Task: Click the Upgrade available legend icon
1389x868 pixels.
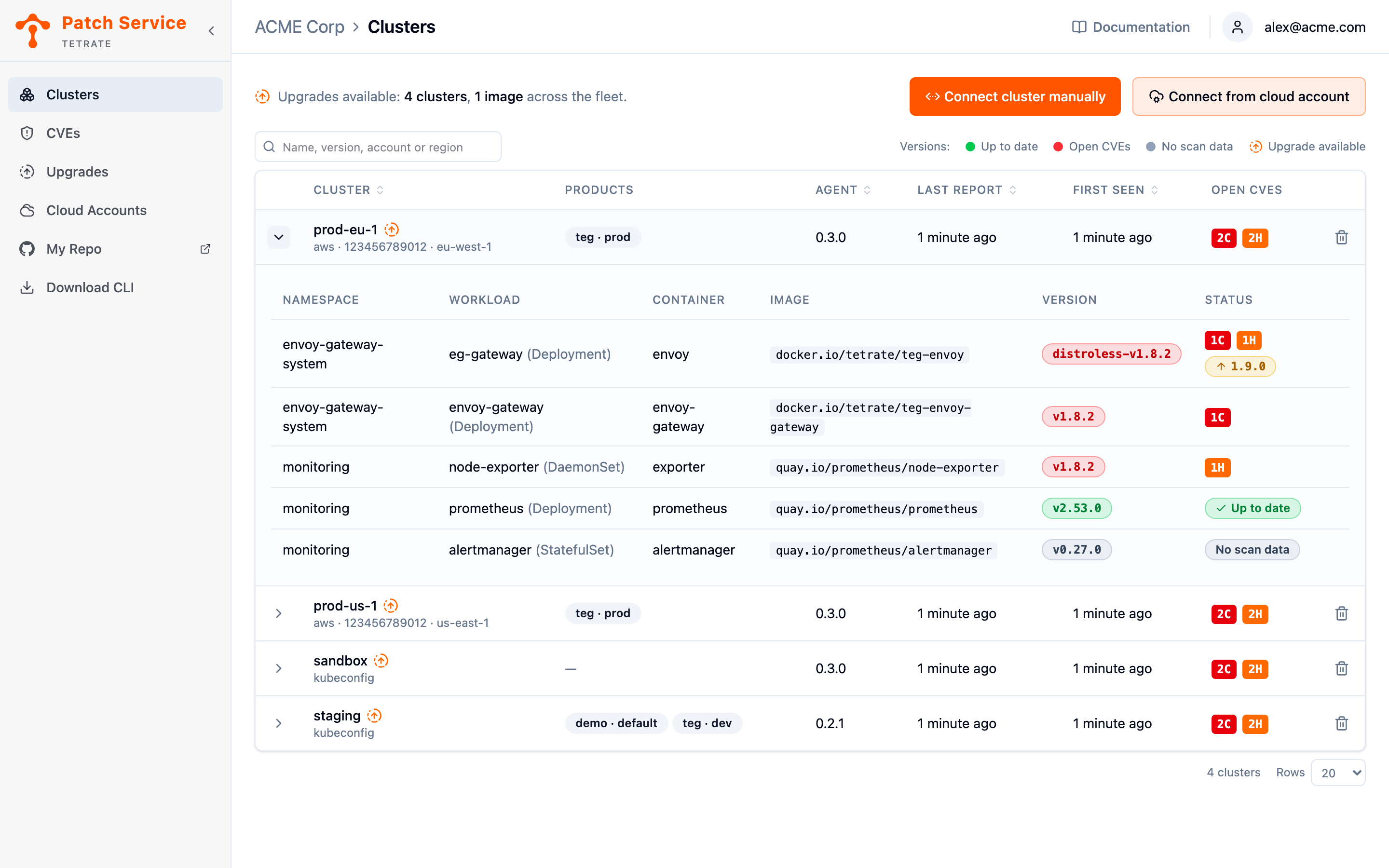Action: pyautogui.click(x=1255, y=147)
